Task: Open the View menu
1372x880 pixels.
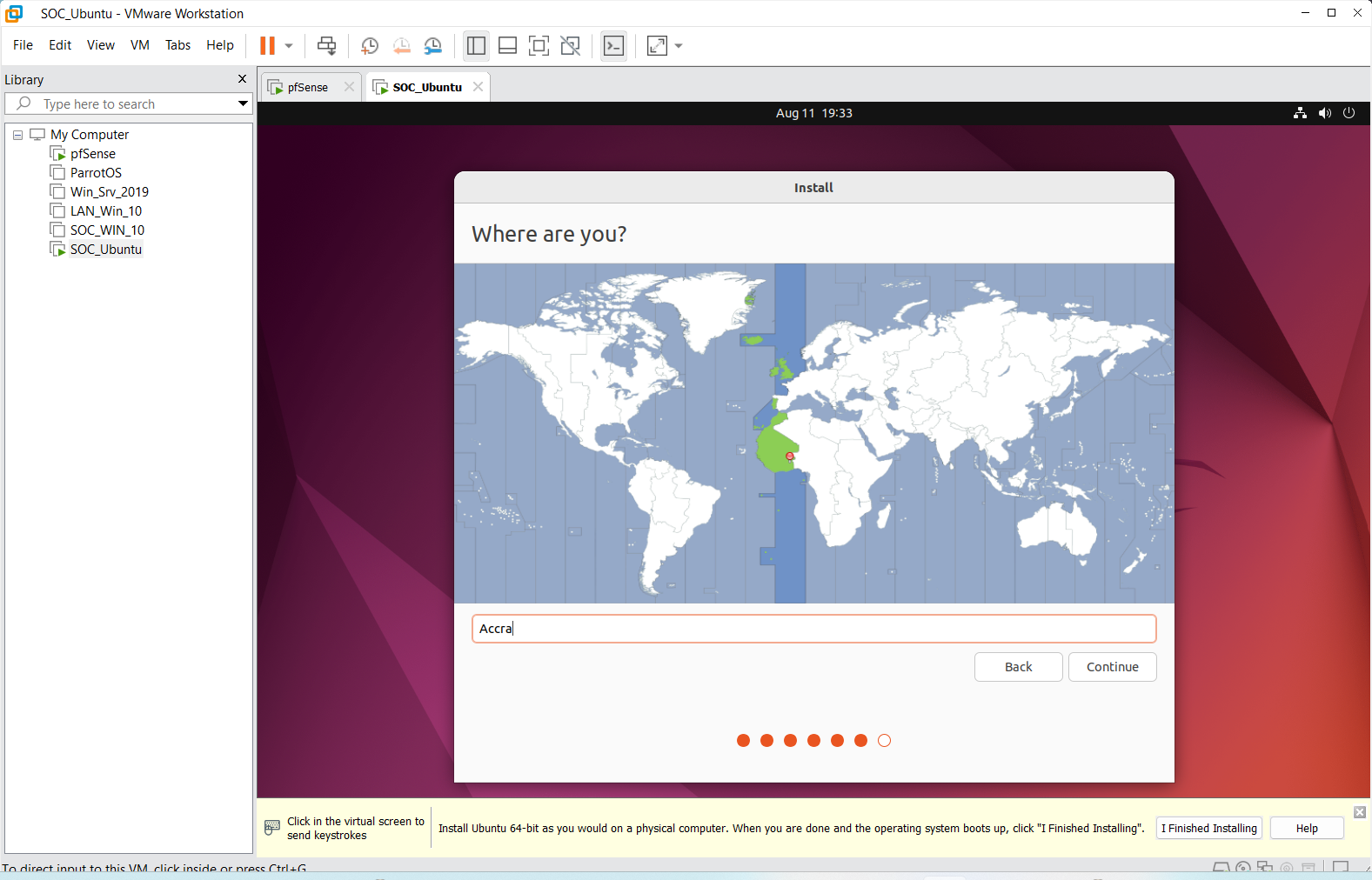Action: click(x=101, y=45)
